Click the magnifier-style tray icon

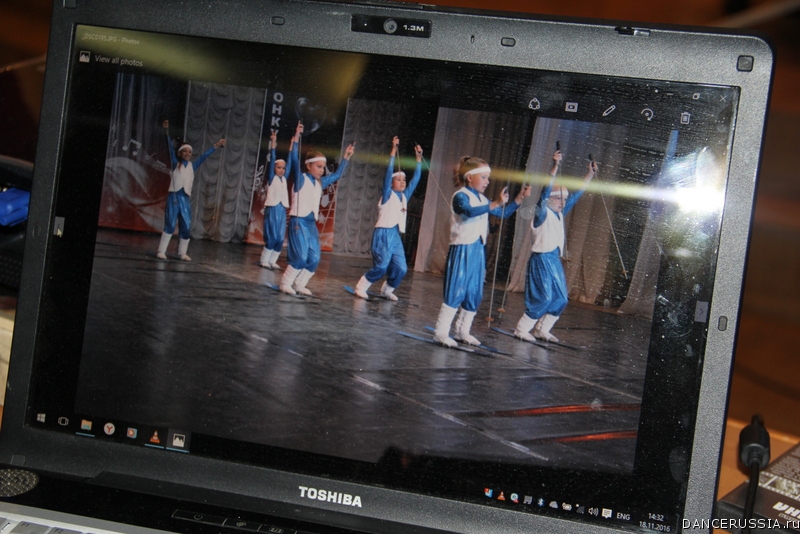[x=514, y=497]
